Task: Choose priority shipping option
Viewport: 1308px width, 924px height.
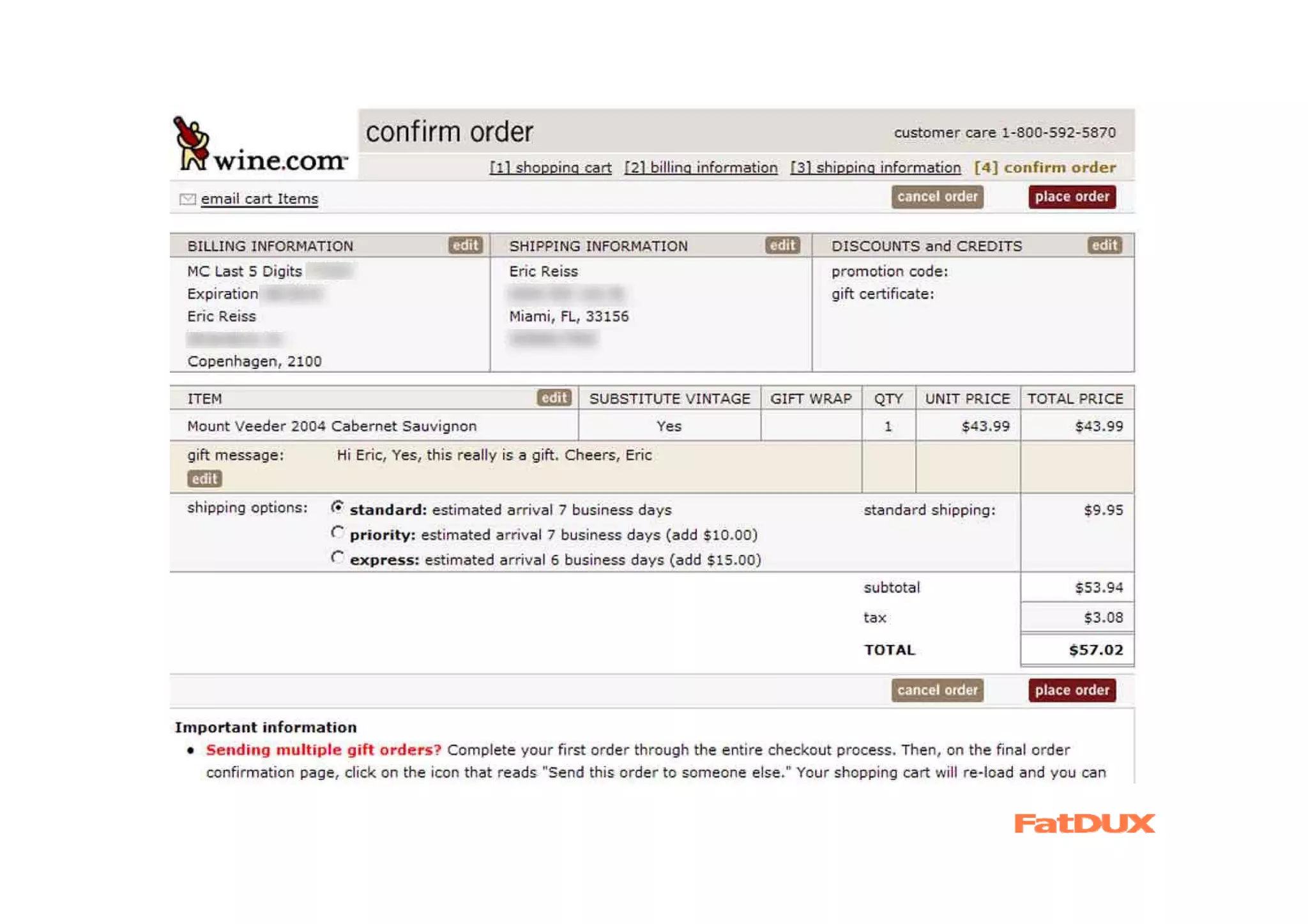Action: tap(337, 533)
